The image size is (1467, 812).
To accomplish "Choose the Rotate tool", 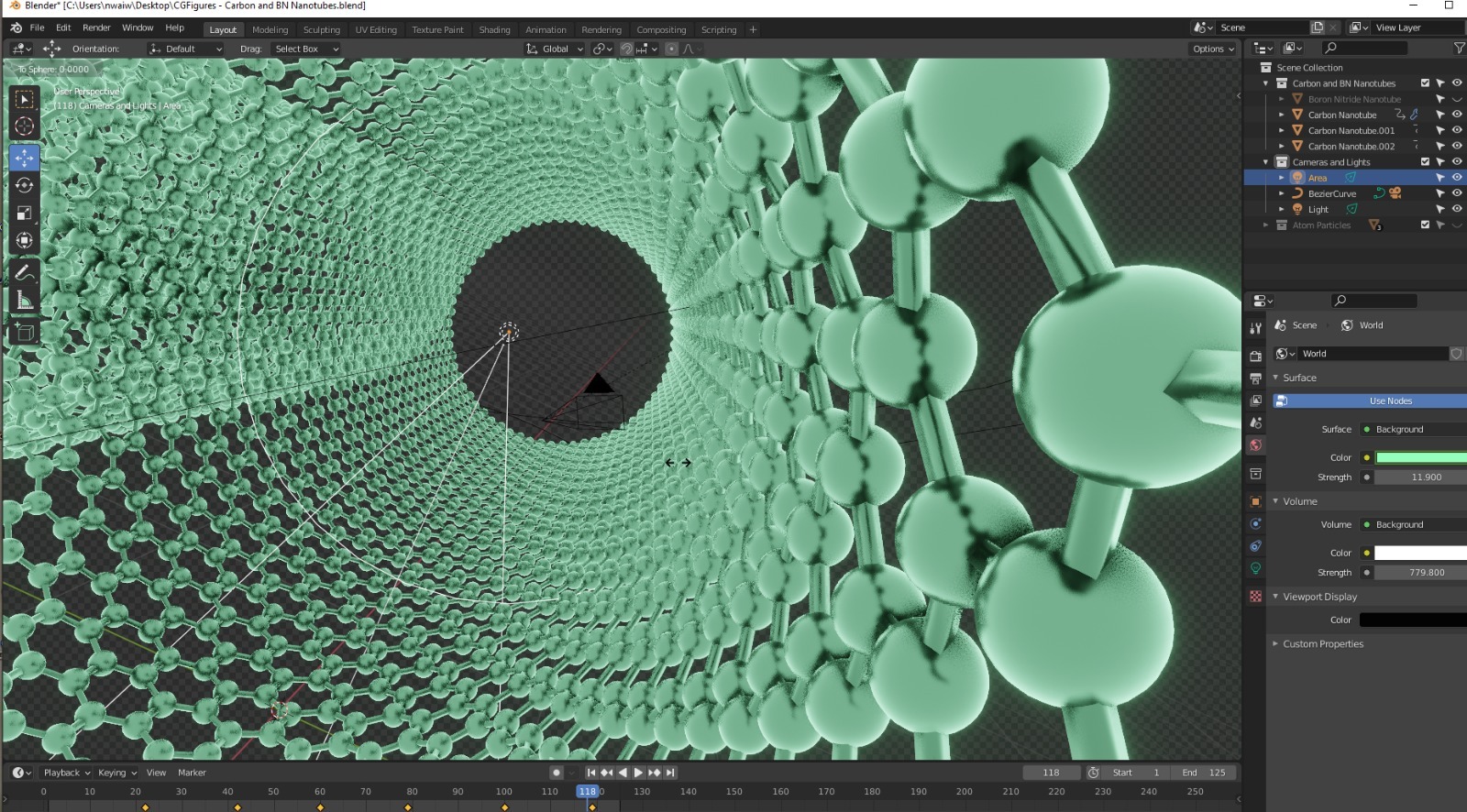I will pos(25,185).
